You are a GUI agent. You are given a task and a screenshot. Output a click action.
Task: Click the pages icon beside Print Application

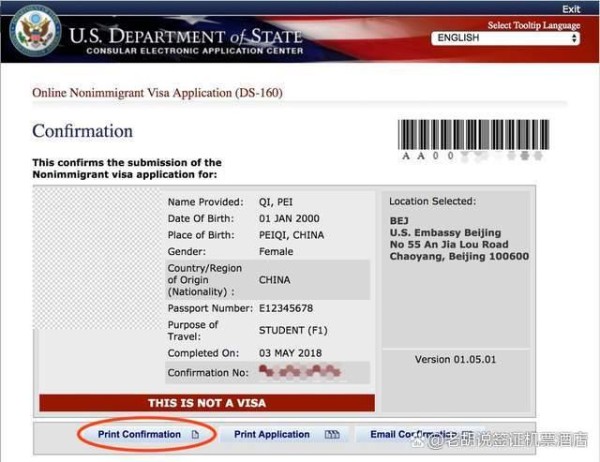(x=332, y=434)
